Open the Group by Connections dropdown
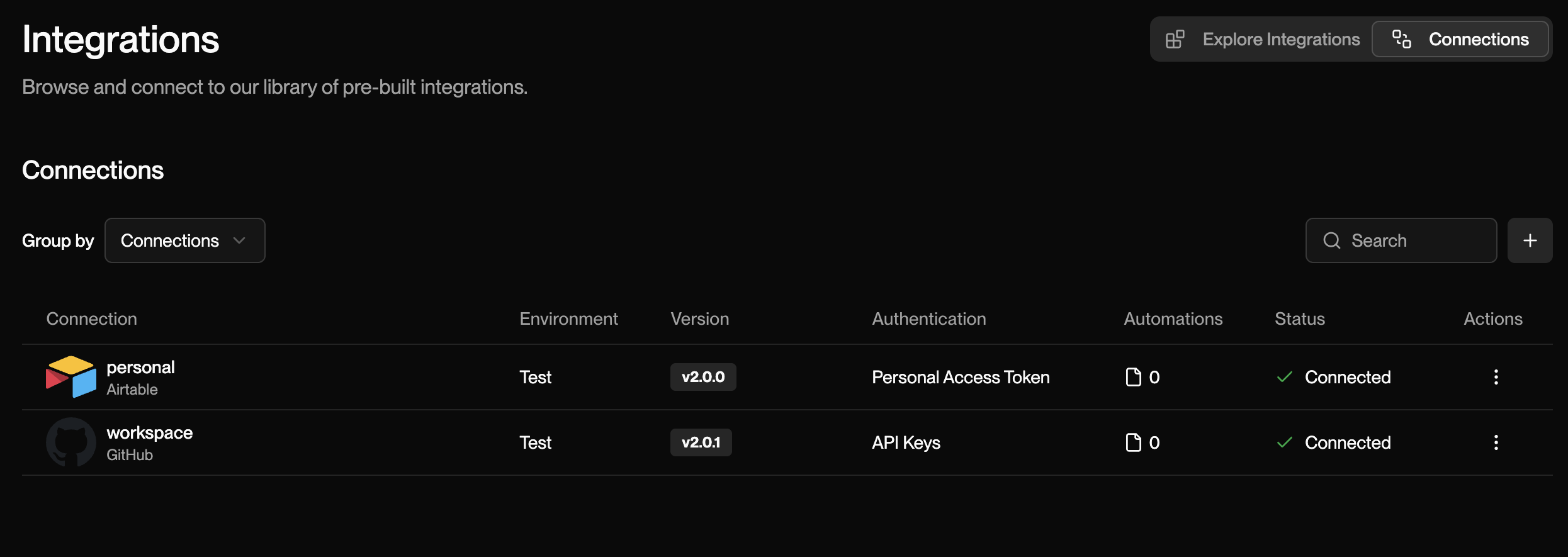1568x557 pixels. click(184, 240)
